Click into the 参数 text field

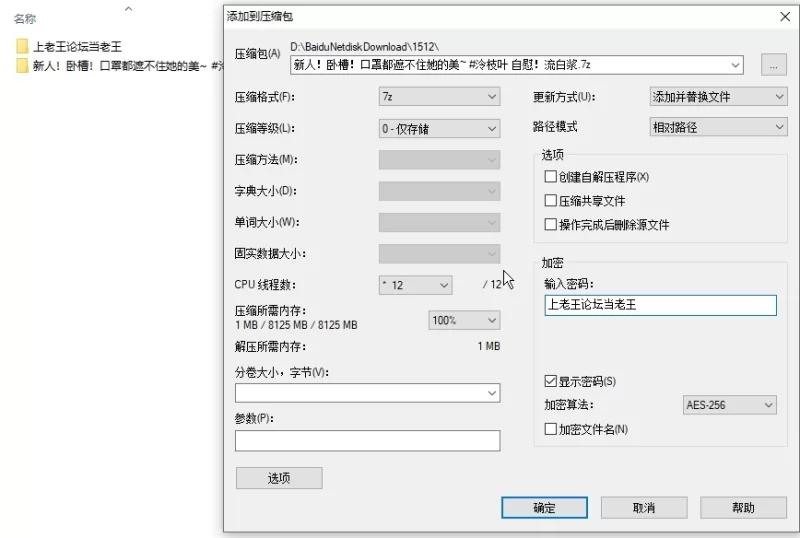367,441
